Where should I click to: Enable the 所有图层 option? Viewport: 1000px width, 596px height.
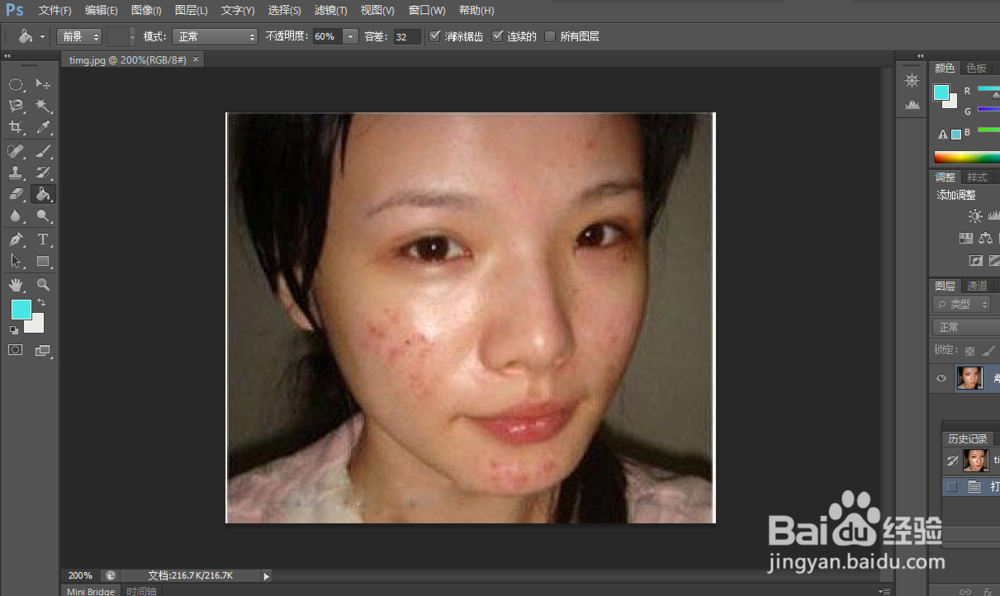point(550,36)
